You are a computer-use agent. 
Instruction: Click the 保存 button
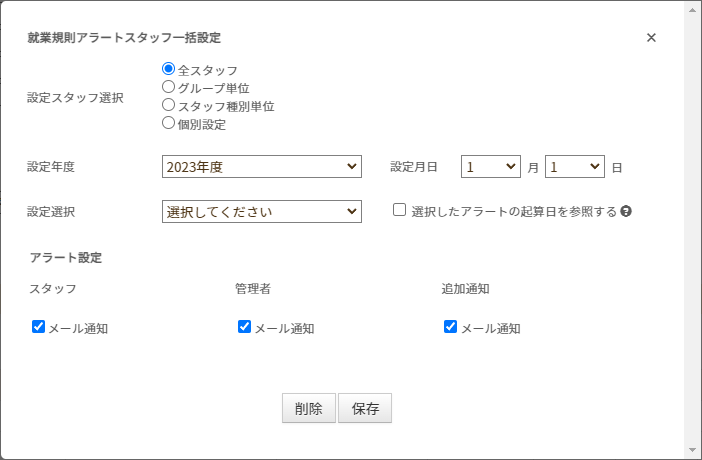tap(365, 408)
